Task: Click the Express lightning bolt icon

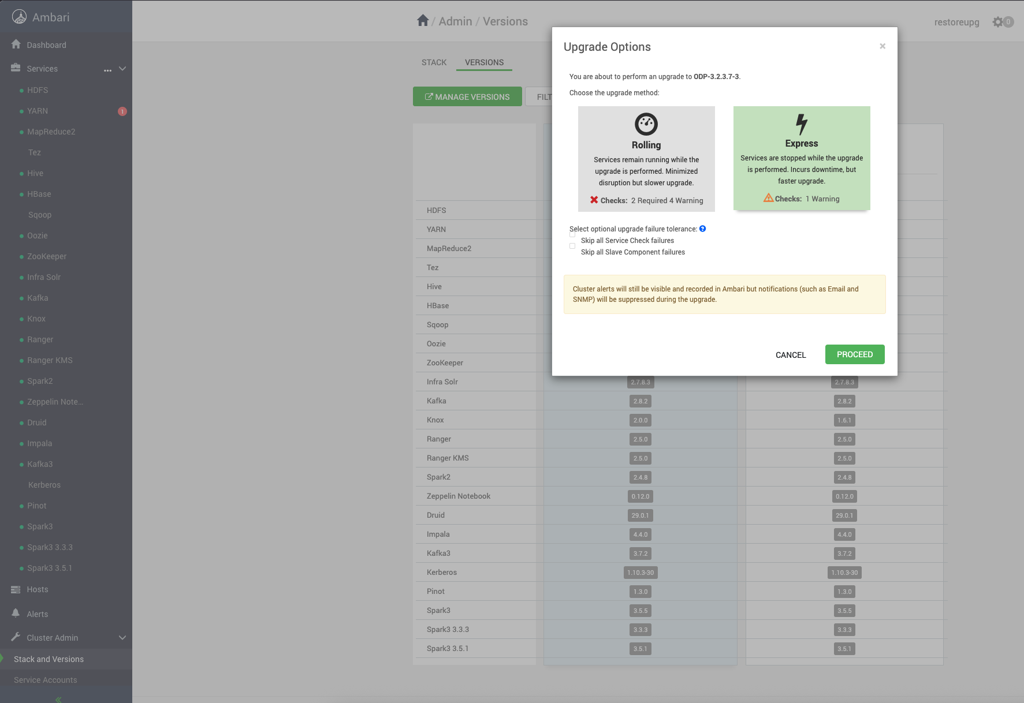Action: click(x=801, y=123)
